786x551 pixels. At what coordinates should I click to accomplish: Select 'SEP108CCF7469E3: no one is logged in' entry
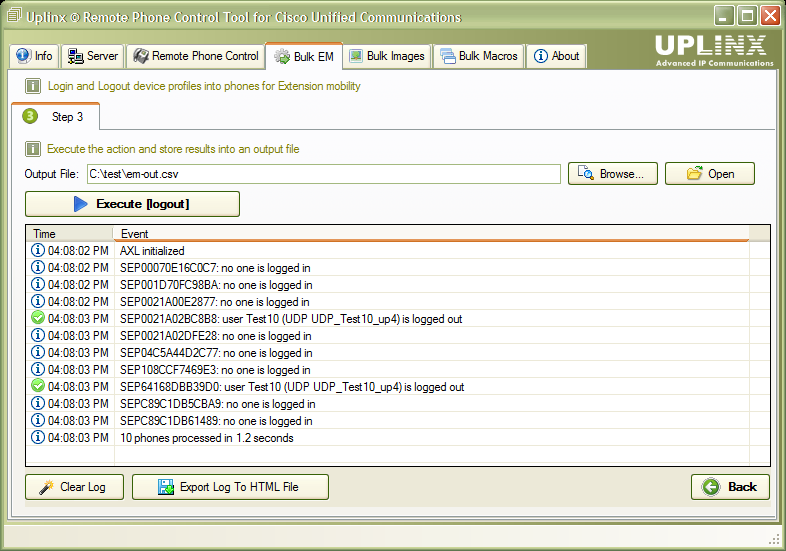(215, 370)
